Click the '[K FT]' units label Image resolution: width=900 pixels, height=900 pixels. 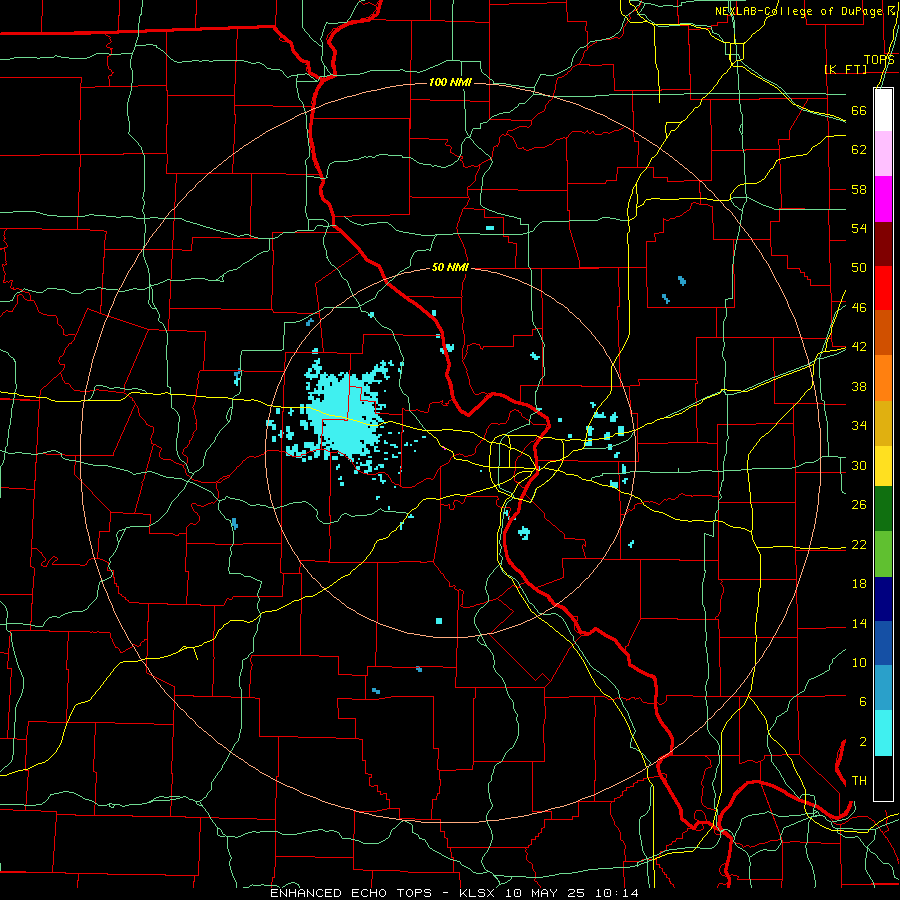tap(845, 69)
